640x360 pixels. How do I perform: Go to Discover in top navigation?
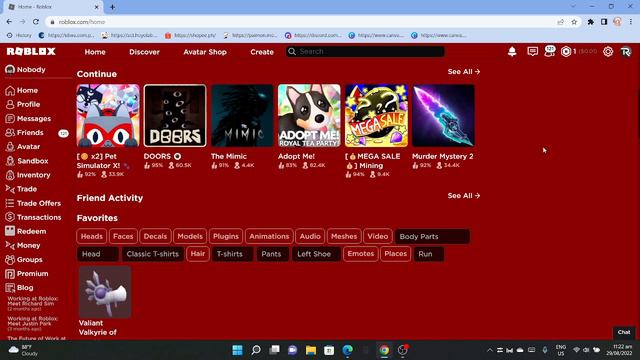coord(144,52)
